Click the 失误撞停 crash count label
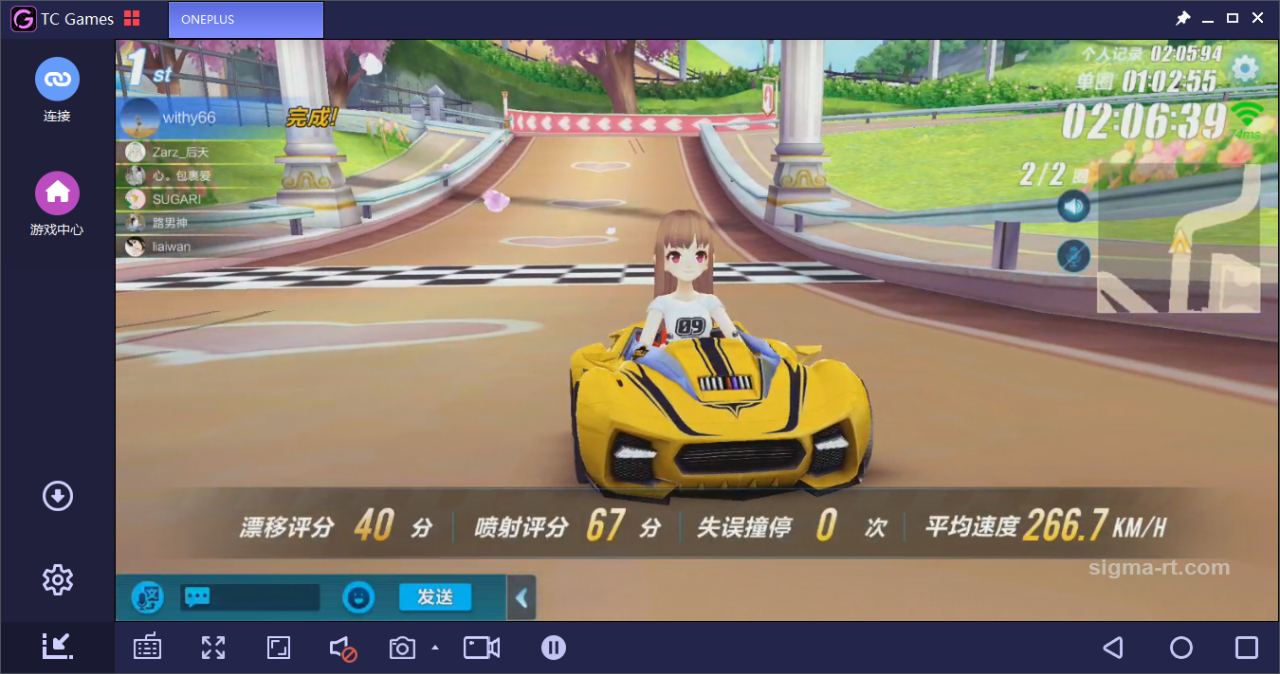1280x674 pixels. (x=744, y=527)
